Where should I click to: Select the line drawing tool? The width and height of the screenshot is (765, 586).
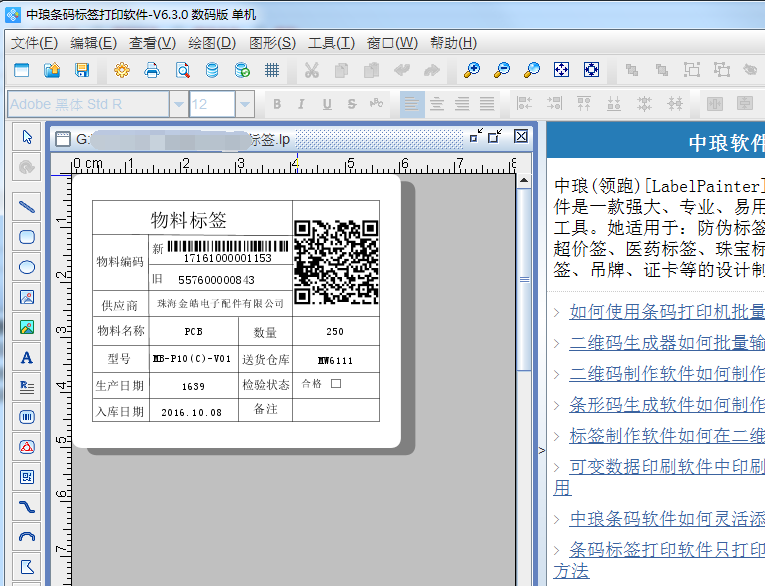pos(27,207)
